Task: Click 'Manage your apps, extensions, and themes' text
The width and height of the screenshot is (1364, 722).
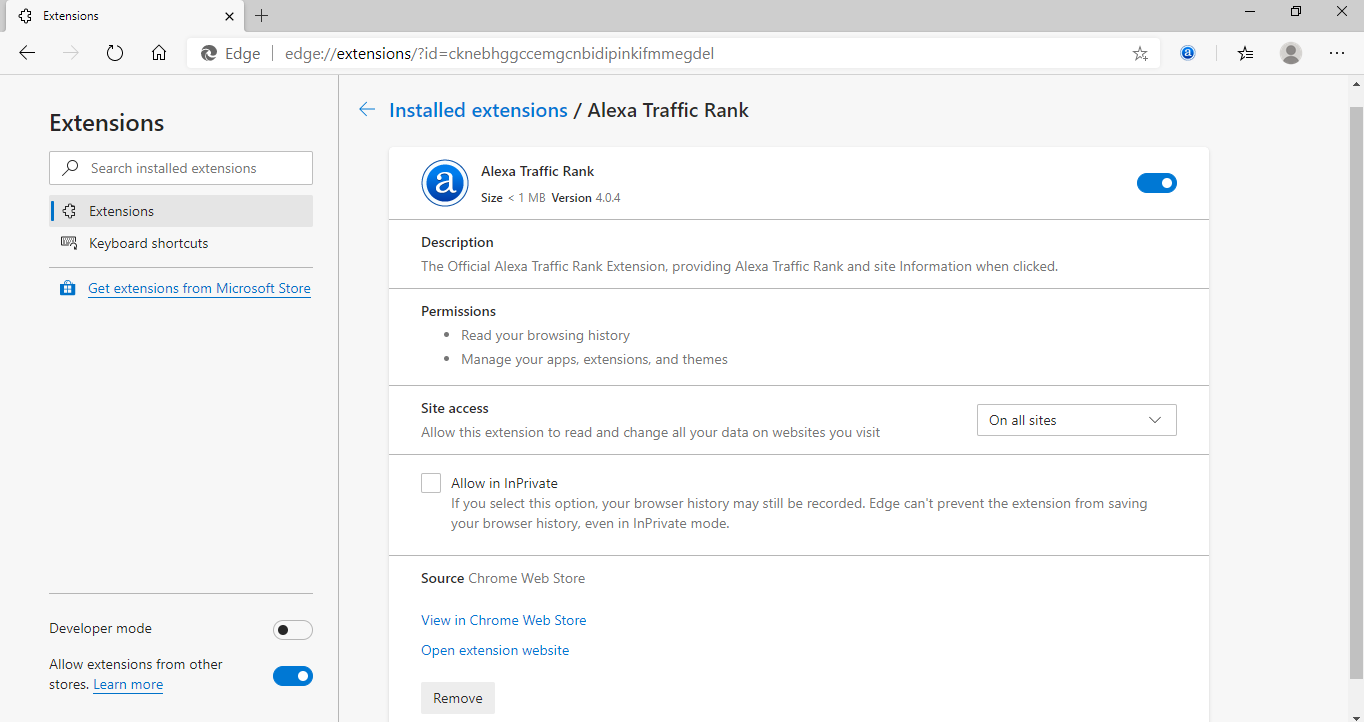Action: [594, 359]
